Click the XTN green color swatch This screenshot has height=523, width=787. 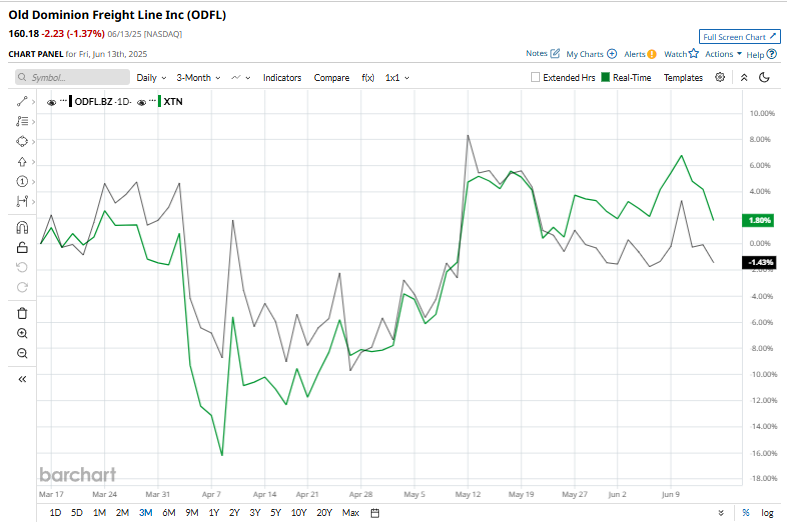pos(160,101)
